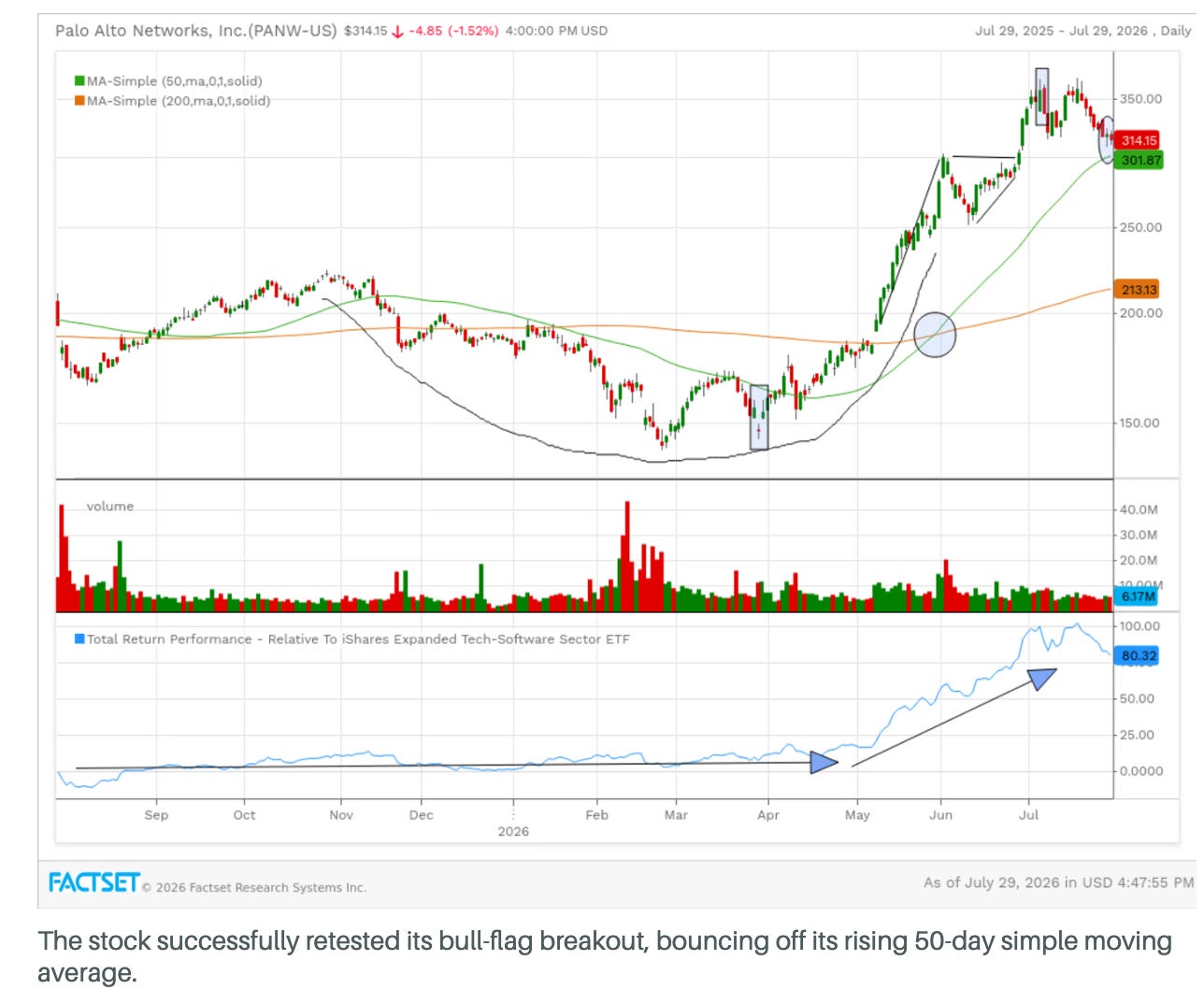
Task: Click the Sep month label on time axis
Action: pos(156,815)
